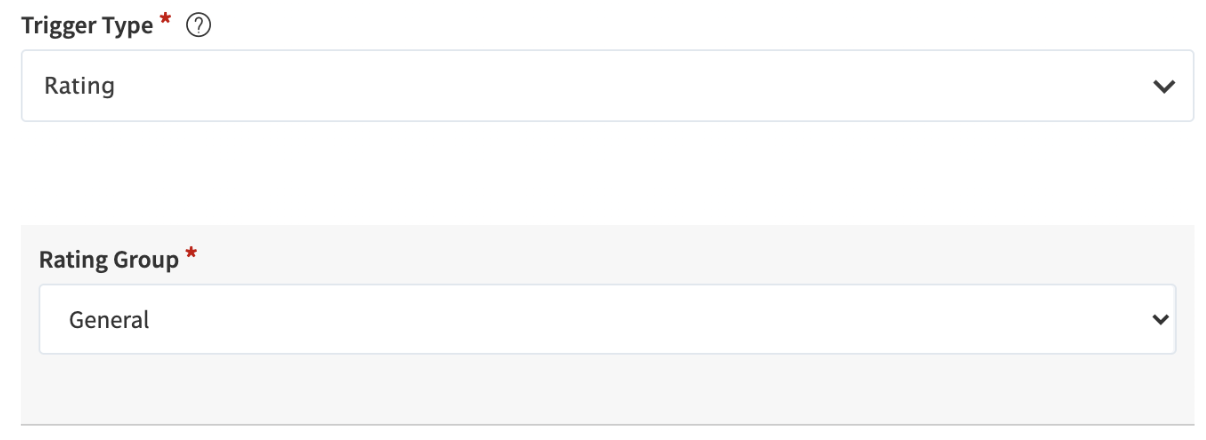
Task: Click the middle of the Rating Group combo box
Action: pos(607,320)
